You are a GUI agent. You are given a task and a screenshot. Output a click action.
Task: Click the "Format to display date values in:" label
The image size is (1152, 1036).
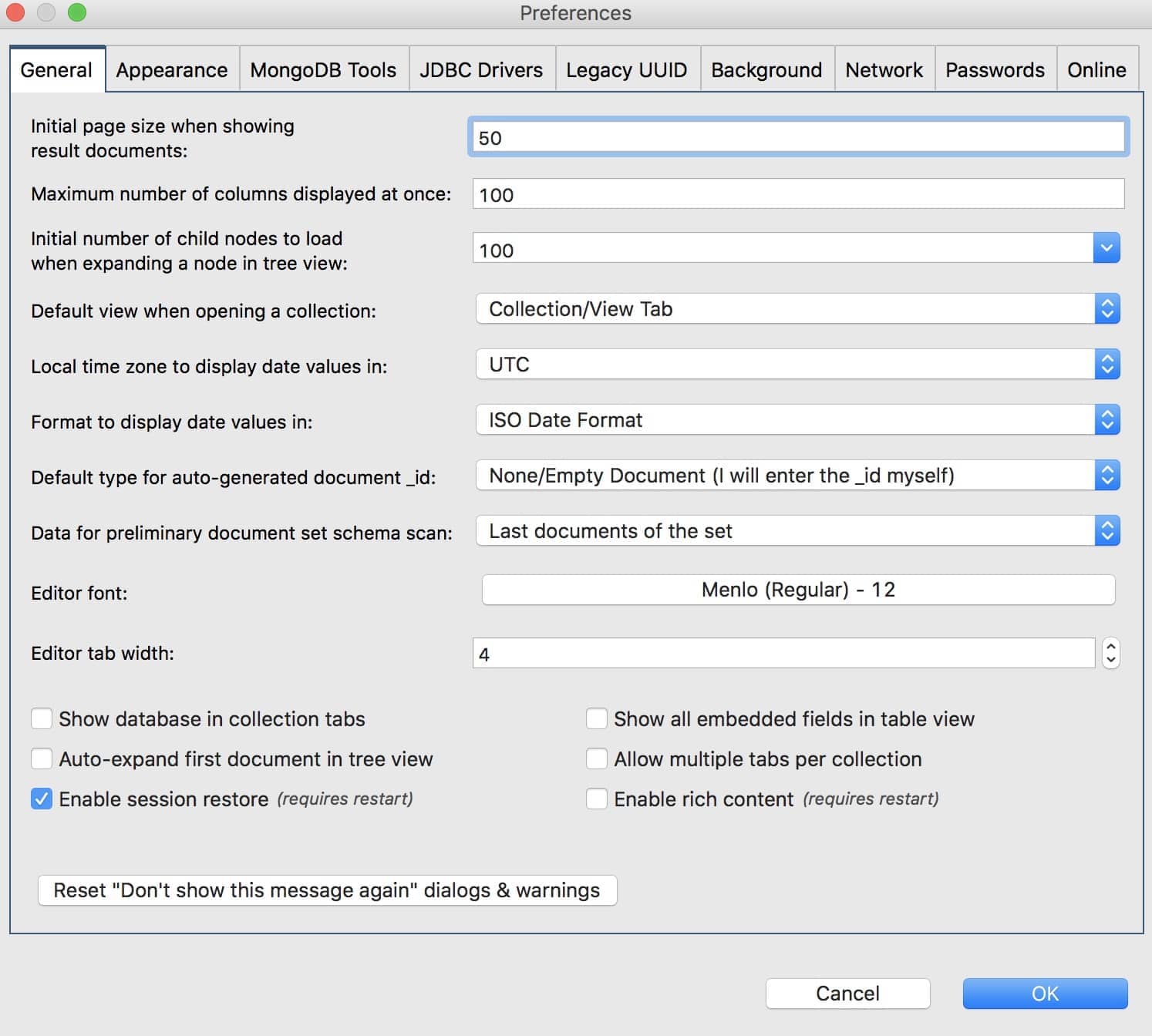[172, 422]
